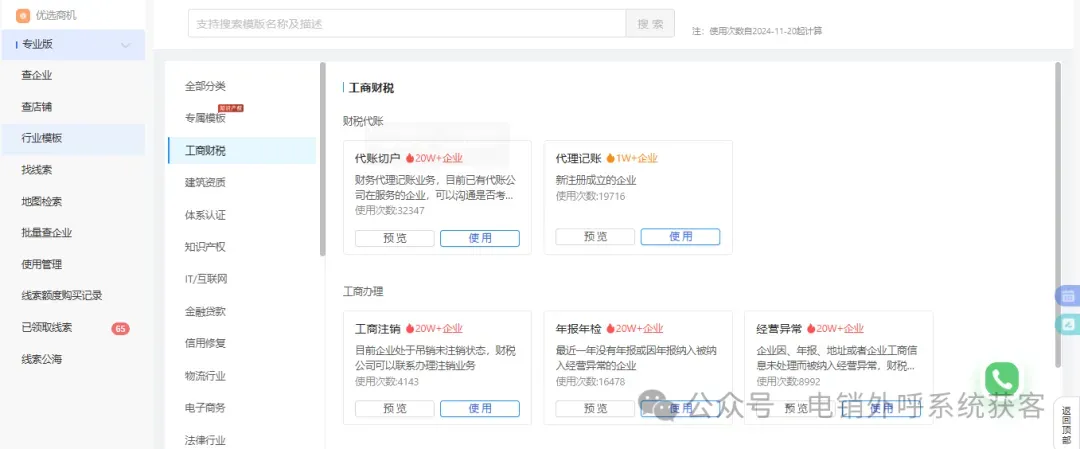The width and height of the screenshot is (1080, 449).
Task: Click the flame icon beside 代账切户
Action: [410, 158]
